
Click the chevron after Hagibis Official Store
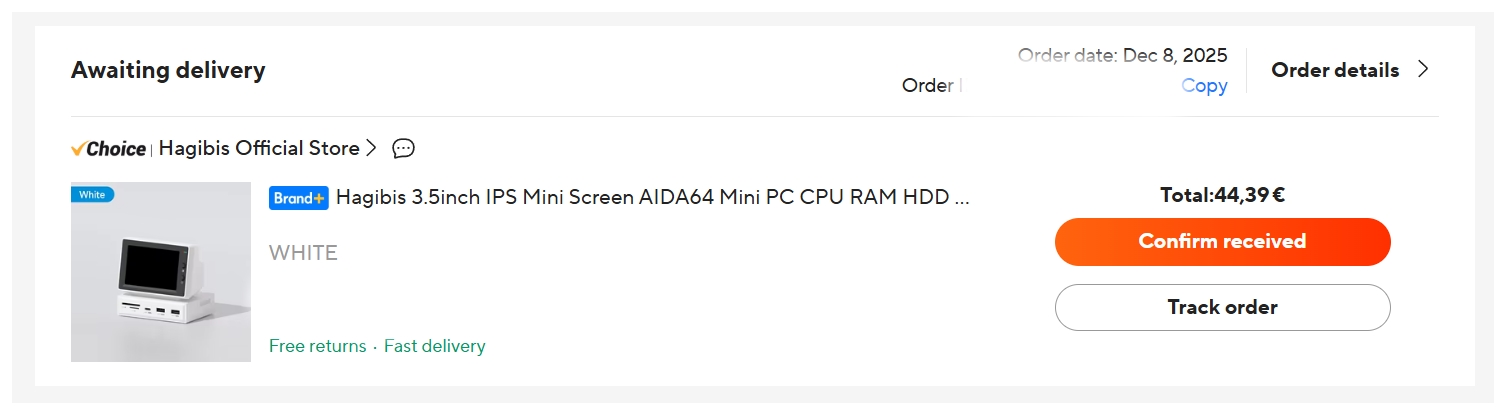tap(371, 149)
